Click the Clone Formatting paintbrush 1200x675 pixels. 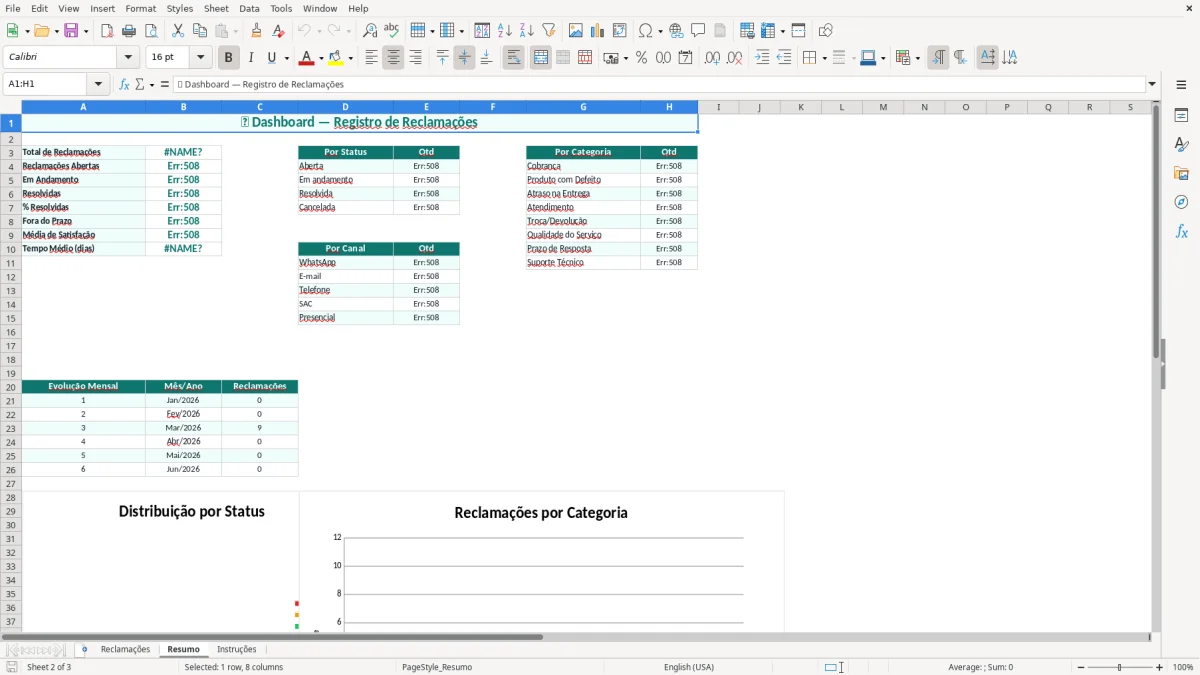(x=257, y=31)
